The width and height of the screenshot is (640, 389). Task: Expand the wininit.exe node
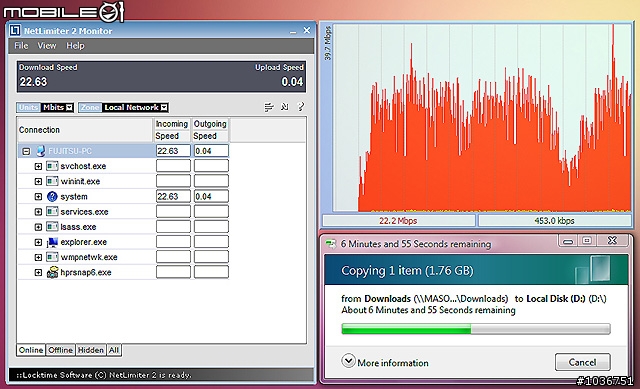click(38, 182)
